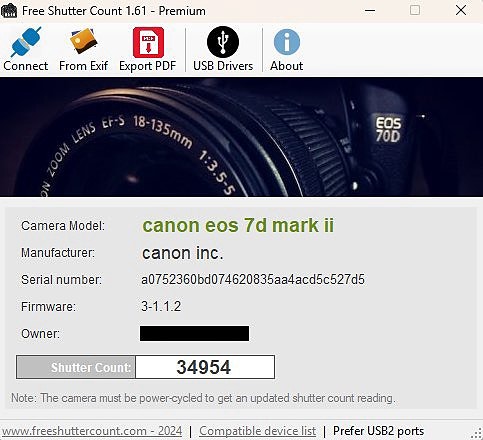Click the Connect plug icon
This screenshot has height=440, width=483.
(x=26, y=42)
